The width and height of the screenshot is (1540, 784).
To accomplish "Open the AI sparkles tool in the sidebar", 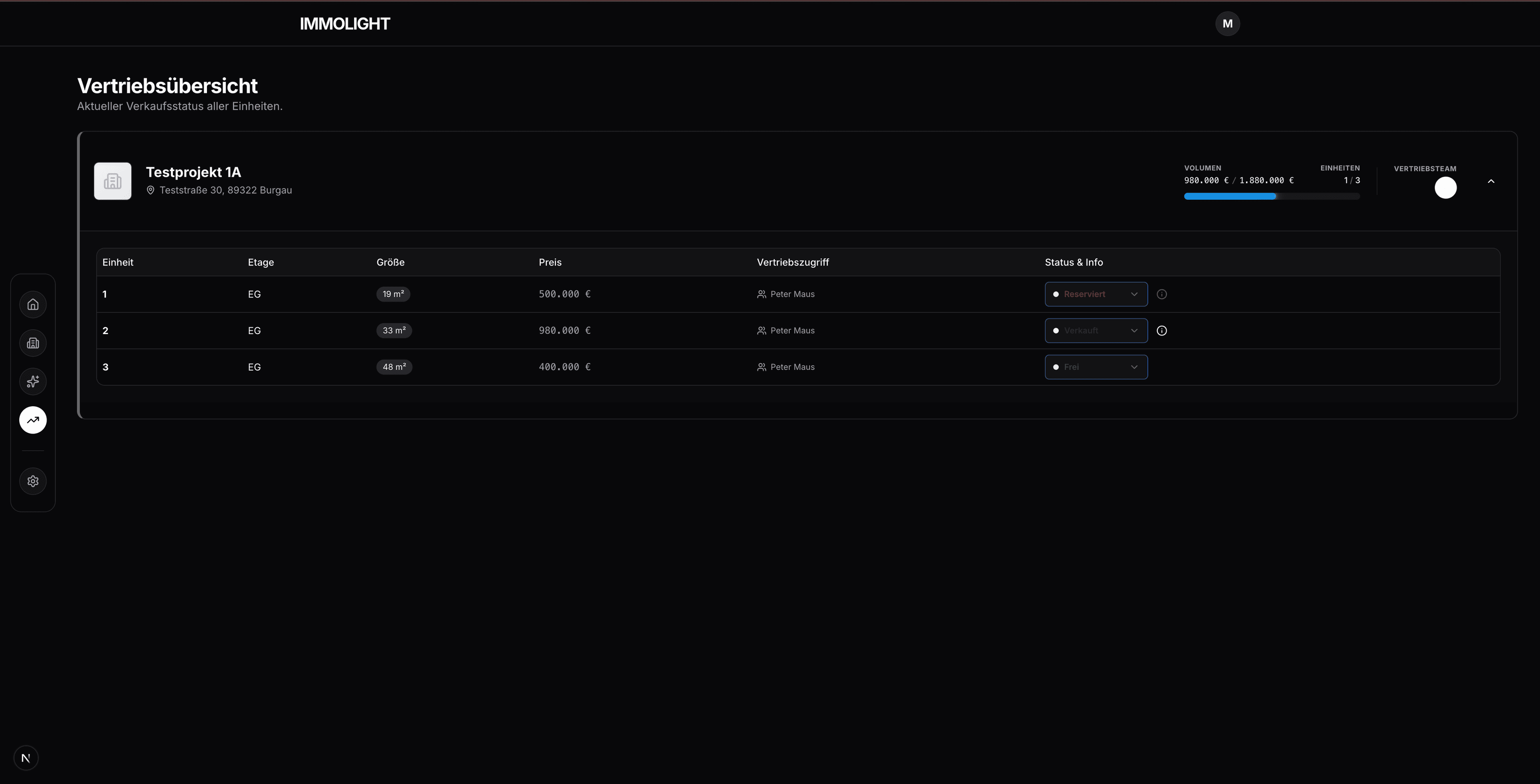I will (x=33, y=381).
